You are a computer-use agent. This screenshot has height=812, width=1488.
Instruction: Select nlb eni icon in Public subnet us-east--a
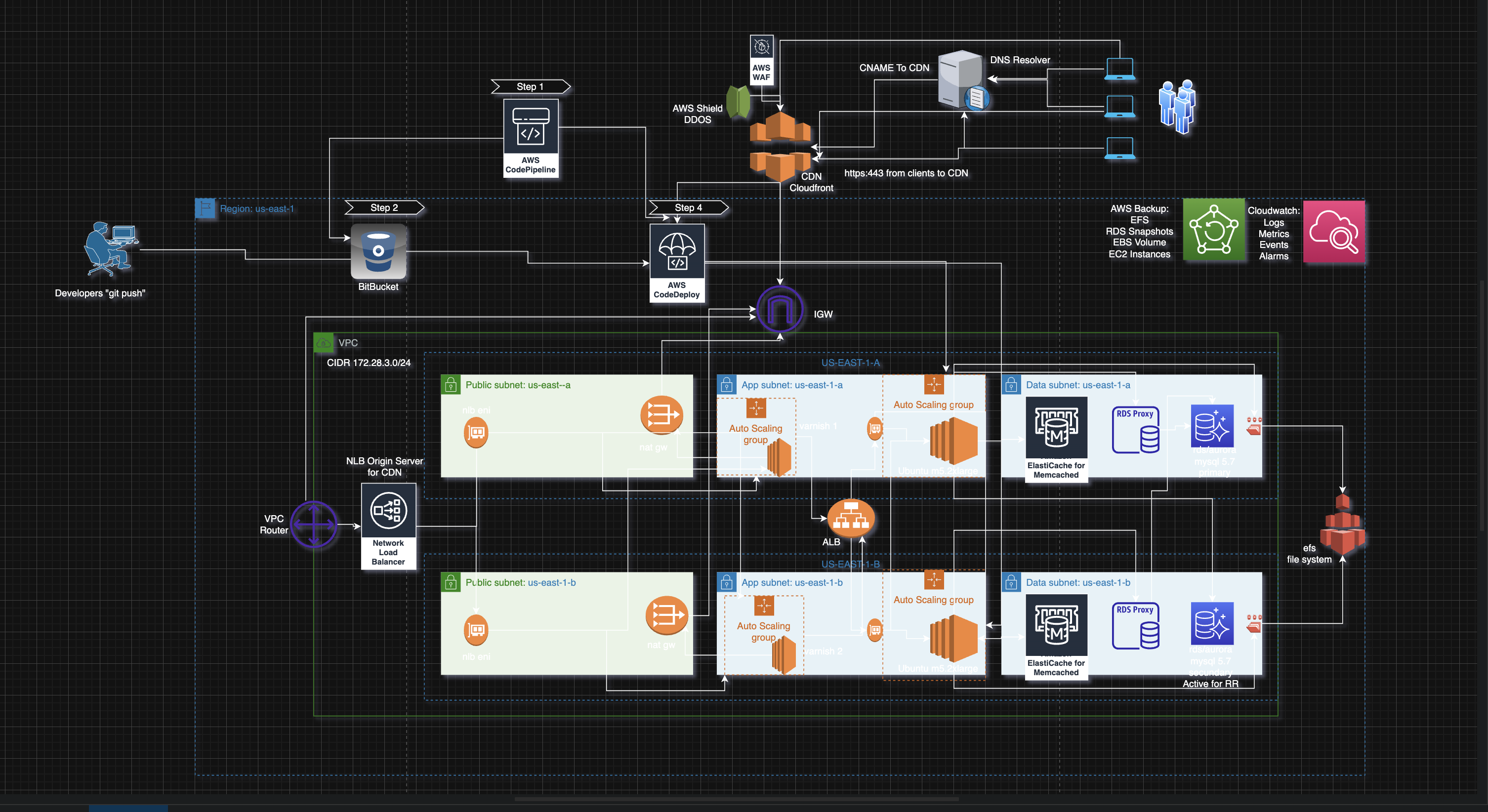476,432
